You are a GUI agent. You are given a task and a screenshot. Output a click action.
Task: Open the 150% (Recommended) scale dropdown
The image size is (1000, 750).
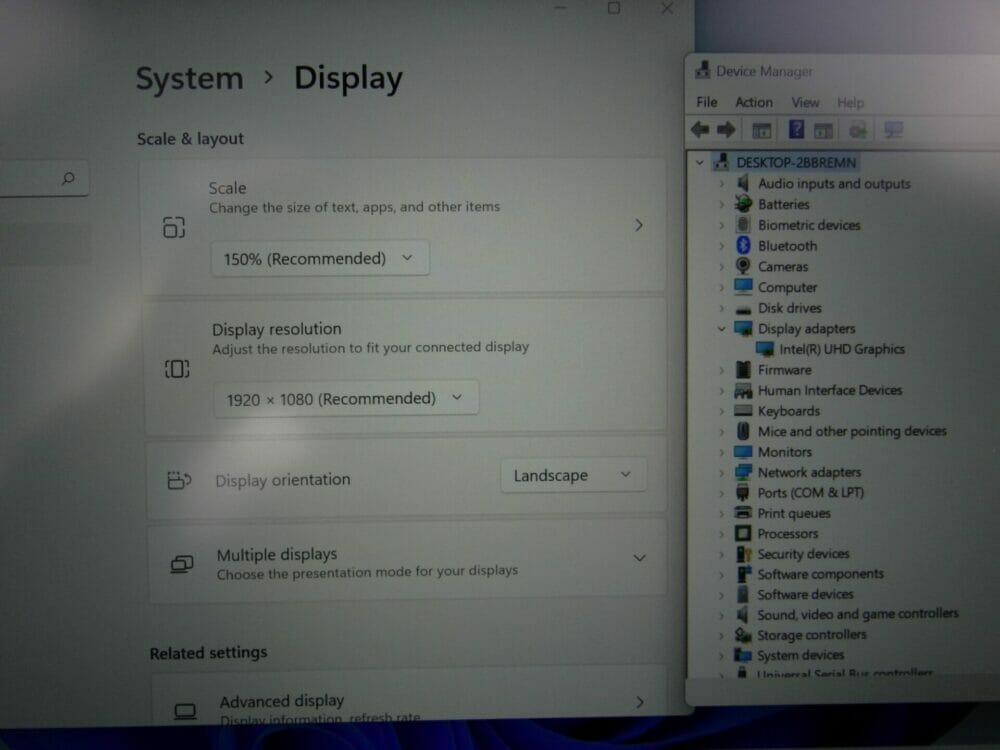tap(320, 258)
